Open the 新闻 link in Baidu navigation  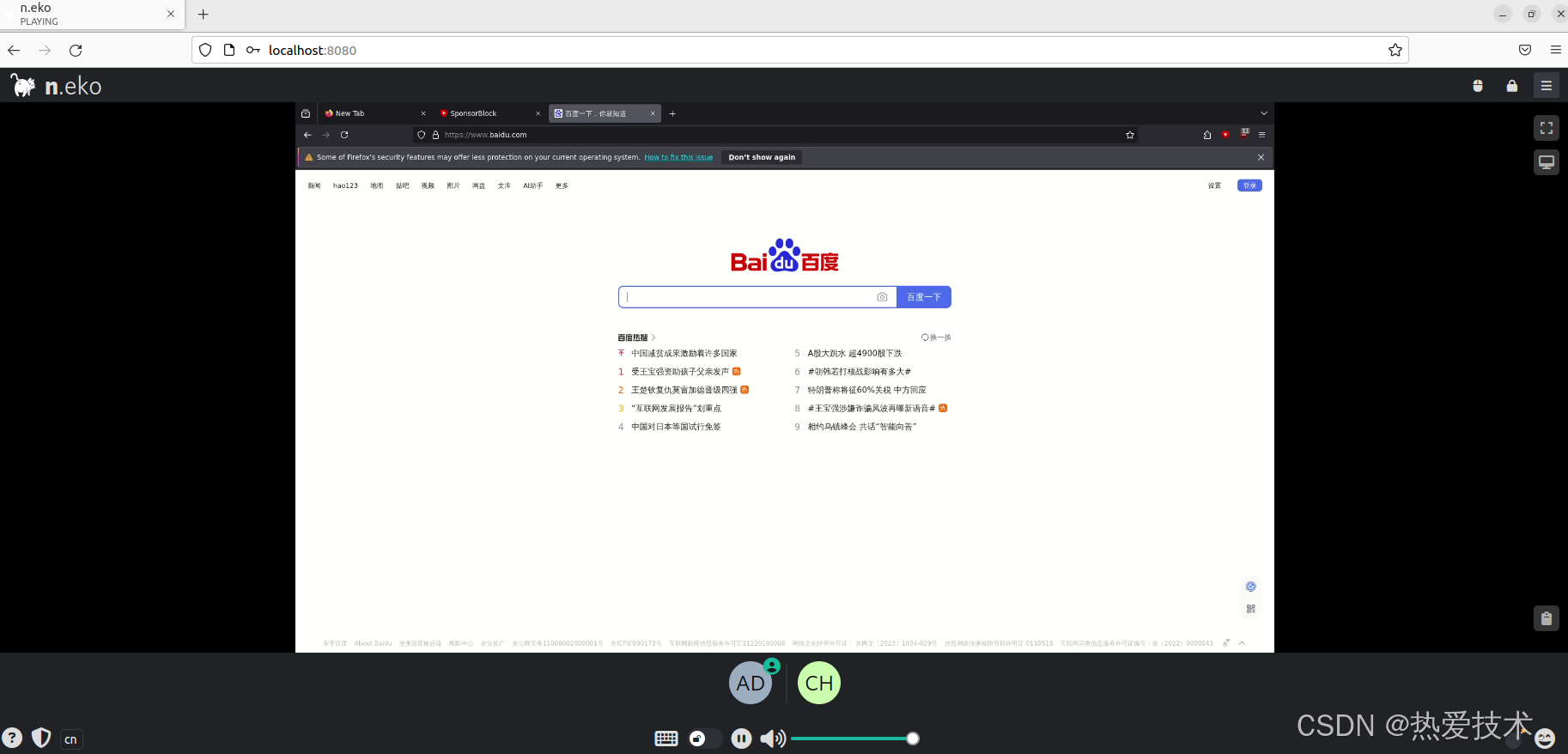coord(314,185)
